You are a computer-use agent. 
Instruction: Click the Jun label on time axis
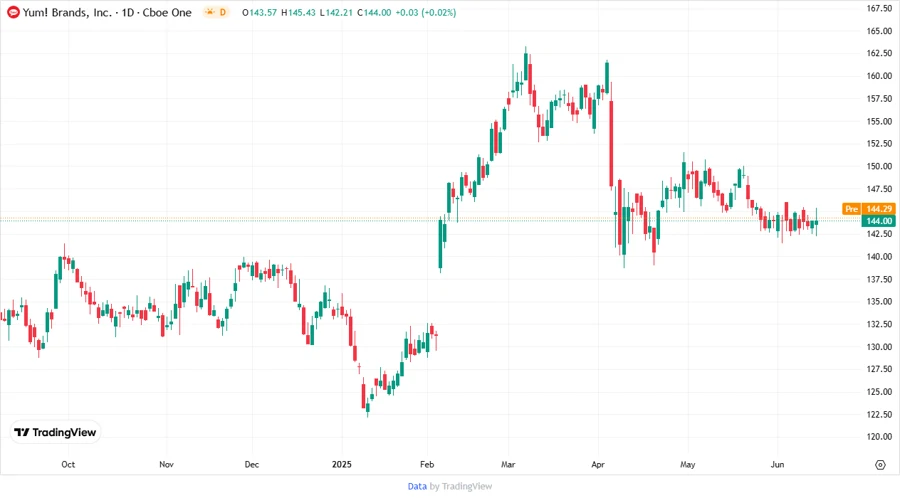pyautogui.click(x=777, y=464)
